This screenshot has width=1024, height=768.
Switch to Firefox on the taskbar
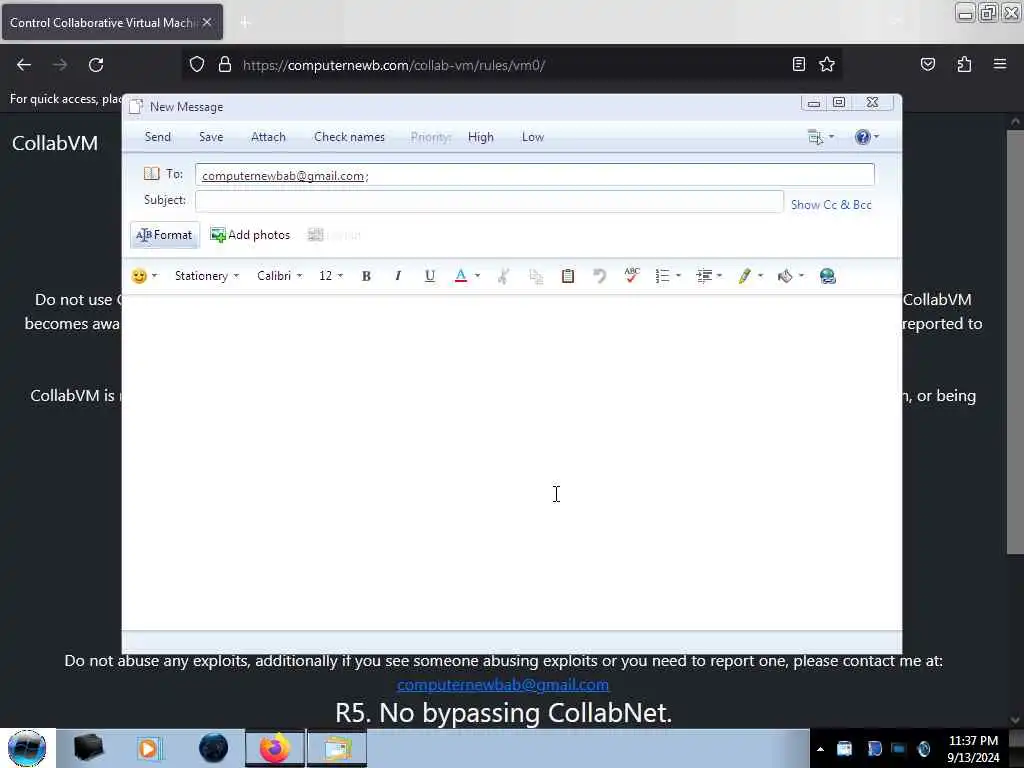(x=275, y=748)
